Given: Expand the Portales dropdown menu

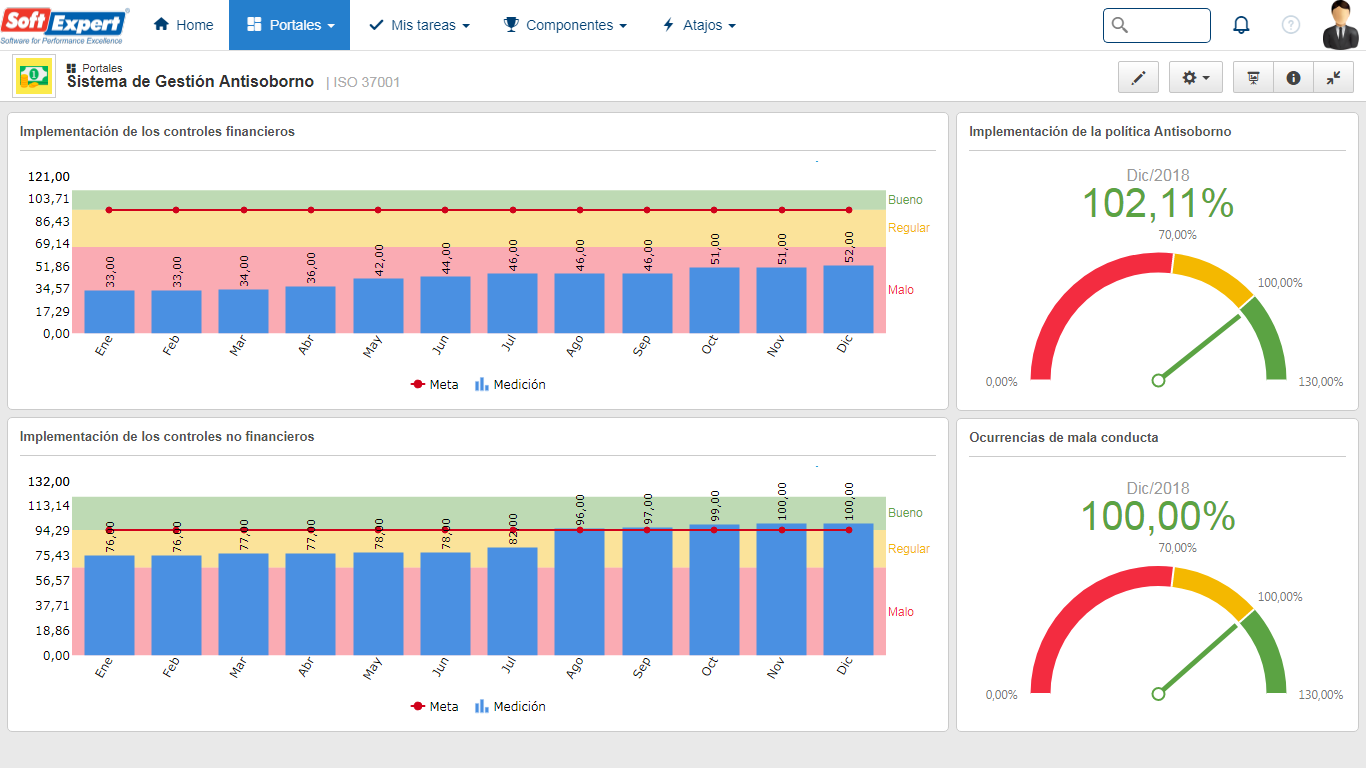Looking at the screenshot, I should [289, 25].
